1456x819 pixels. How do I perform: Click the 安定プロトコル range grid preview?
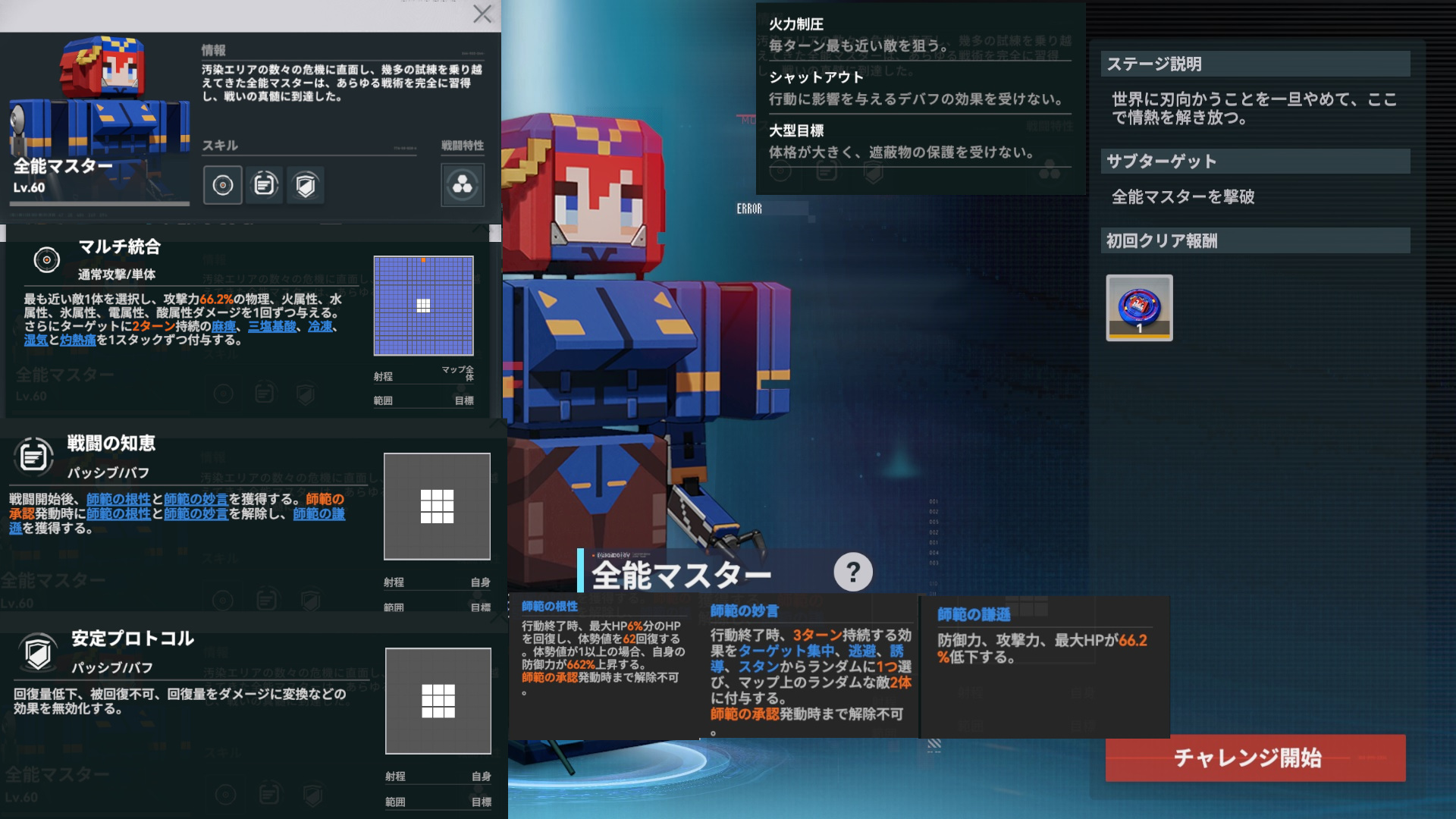[438, 701]
